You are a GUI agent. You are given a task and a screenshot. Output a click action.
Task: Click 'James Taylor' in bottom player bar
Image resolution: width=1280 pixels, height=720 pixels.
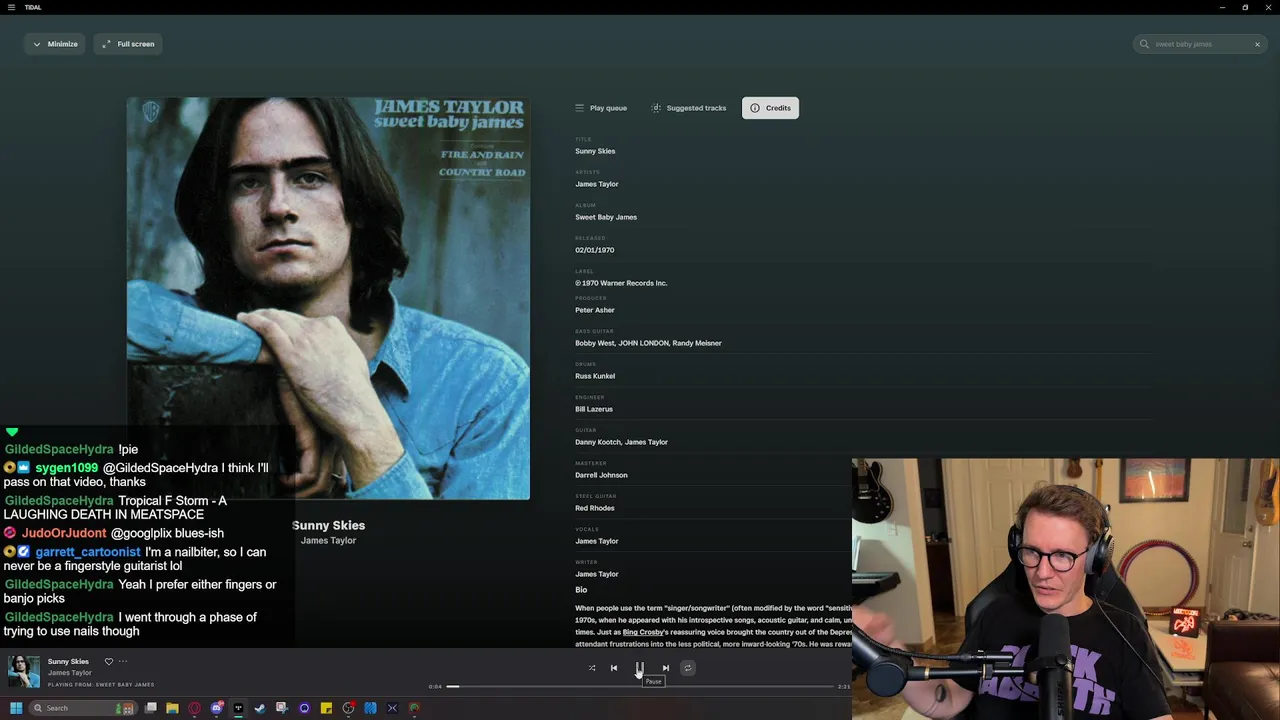point(70,673)
